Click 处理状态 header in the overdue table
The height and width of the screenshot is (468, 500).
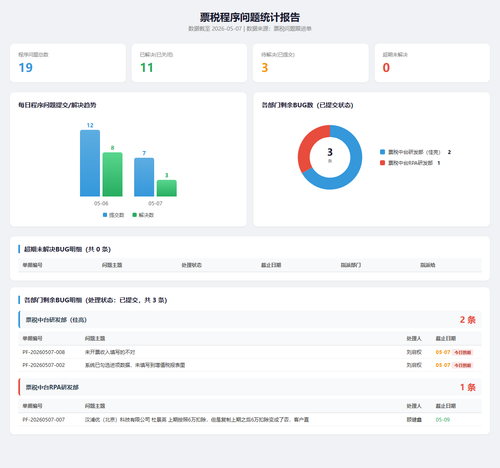pos(191,265)
